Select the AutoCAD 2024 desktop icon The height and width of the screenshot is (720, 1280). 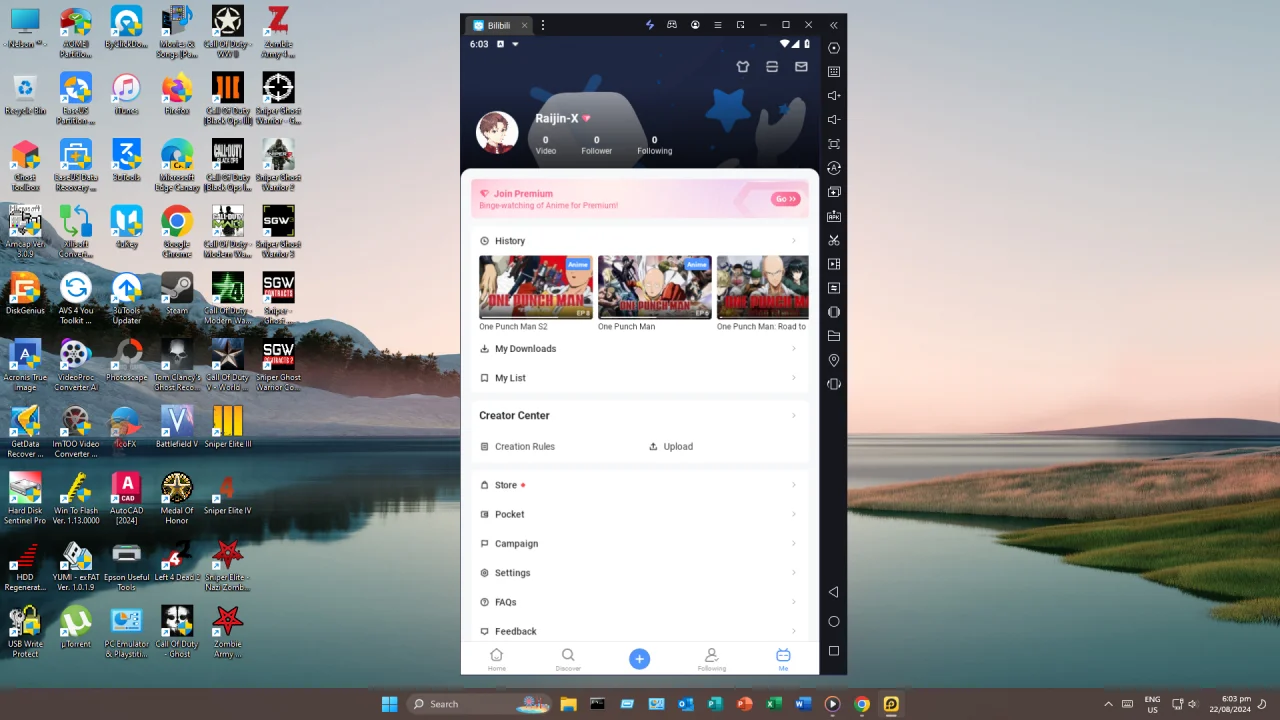point(126,499)
